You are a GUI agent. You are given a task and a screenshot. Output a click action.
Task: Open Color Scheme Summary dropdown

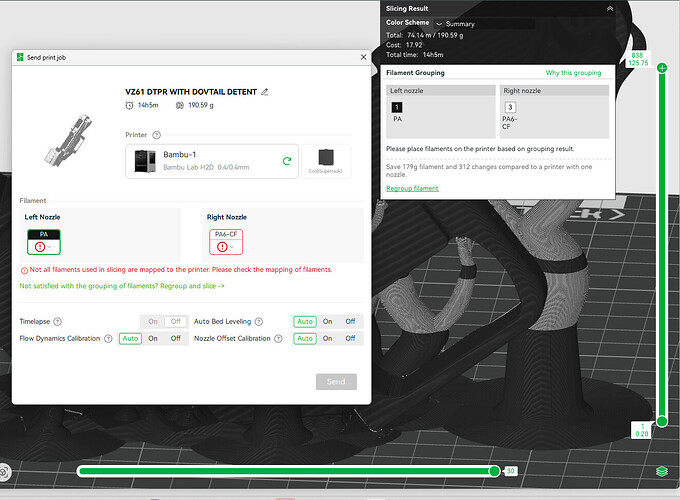[485, 24]
